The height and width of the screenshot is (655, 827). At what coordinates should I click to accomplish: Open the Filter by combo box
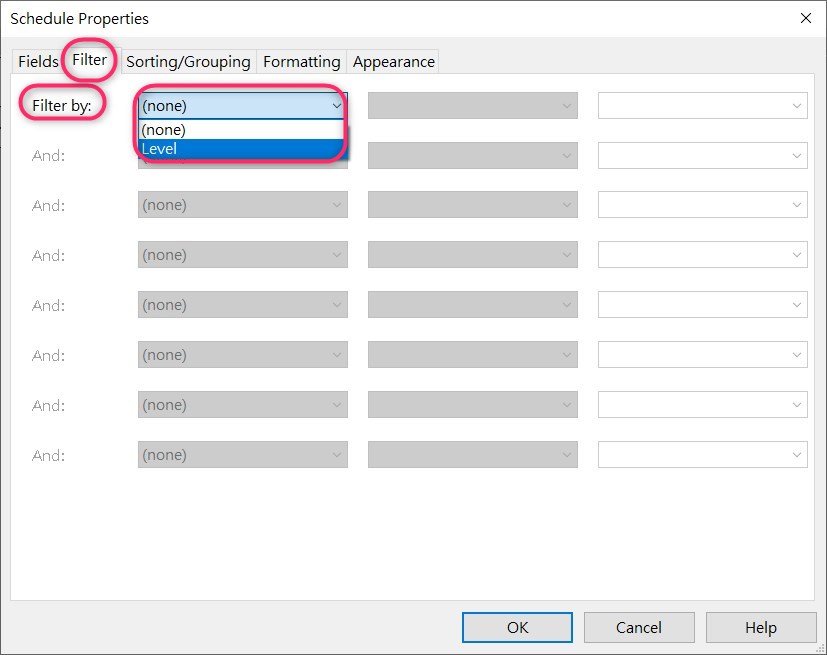pos(240,105)
